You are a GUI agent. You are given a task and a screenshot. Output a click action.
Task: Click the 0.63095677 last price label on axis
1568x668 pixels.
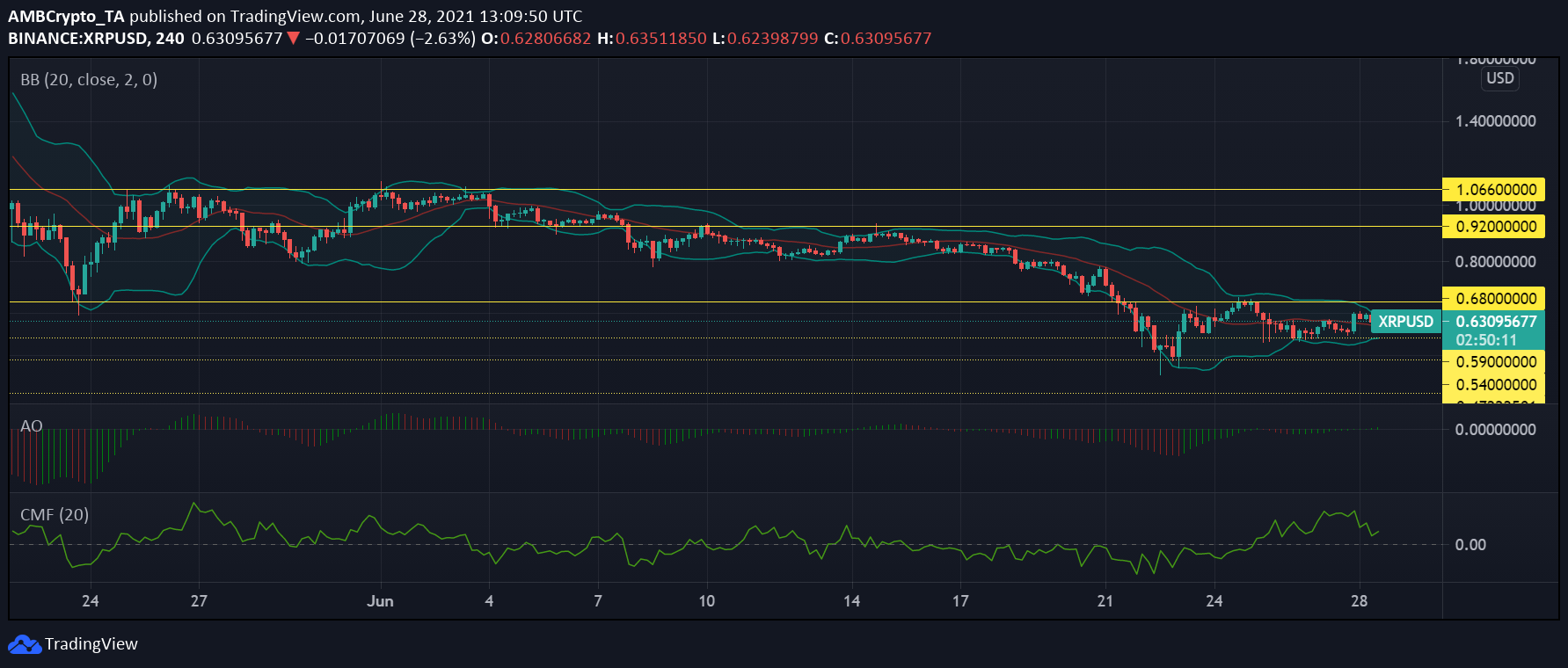point(1496,322)
